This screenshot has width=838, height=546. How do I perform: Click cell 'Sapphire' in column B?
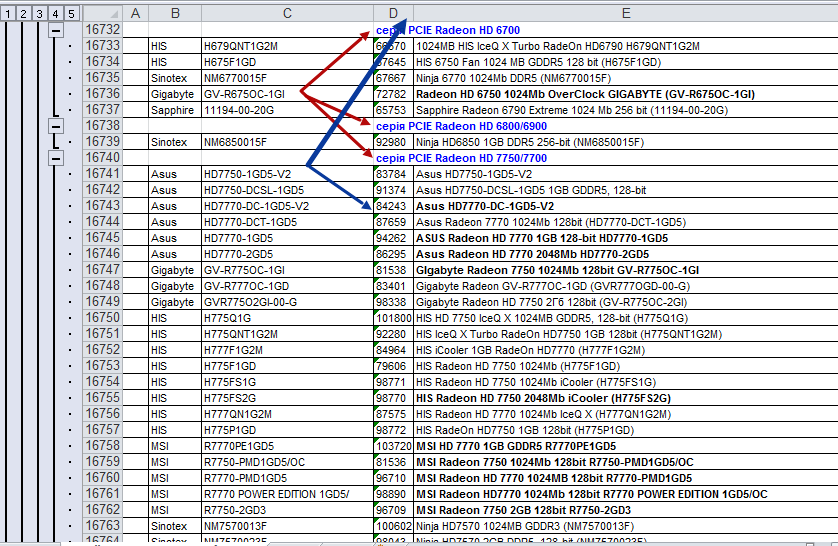click(175, 110)
